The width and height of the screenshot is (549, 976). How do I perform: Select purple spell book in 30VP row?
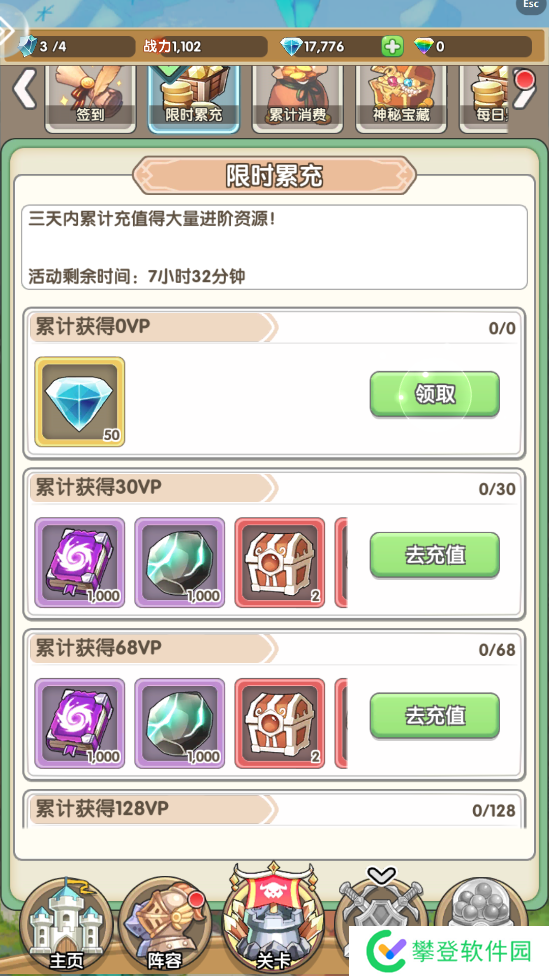point(80,562)
